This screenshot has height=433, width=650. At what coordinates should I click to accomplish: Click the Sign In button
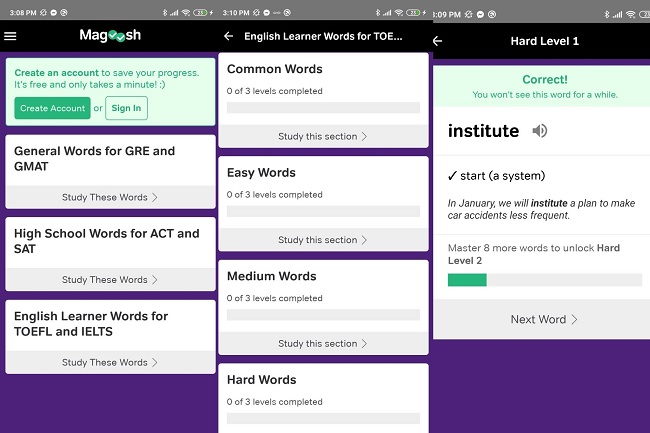point(126,108)
